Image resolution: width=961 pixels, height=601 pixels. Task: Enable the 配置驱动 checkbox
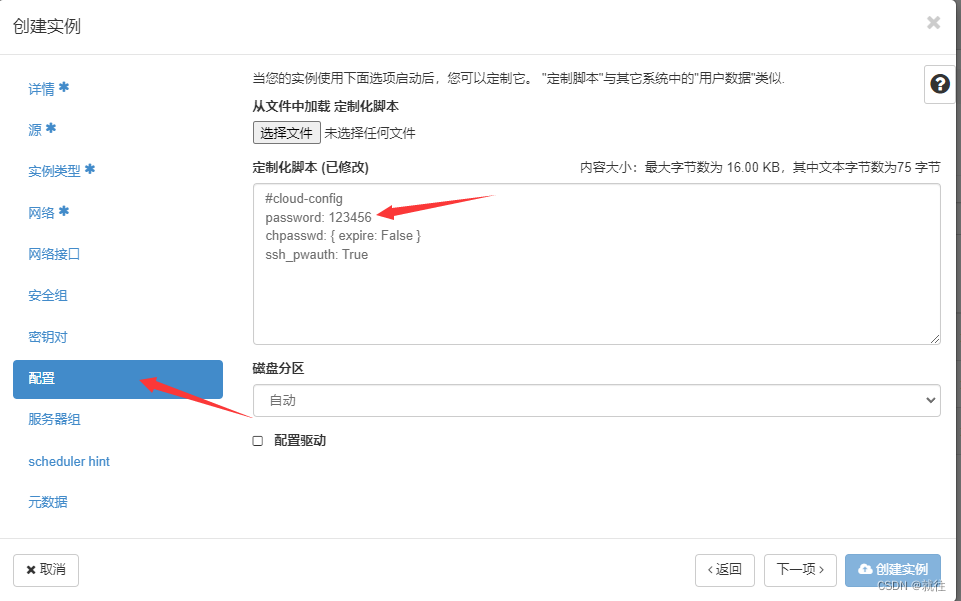click(257, 439)
